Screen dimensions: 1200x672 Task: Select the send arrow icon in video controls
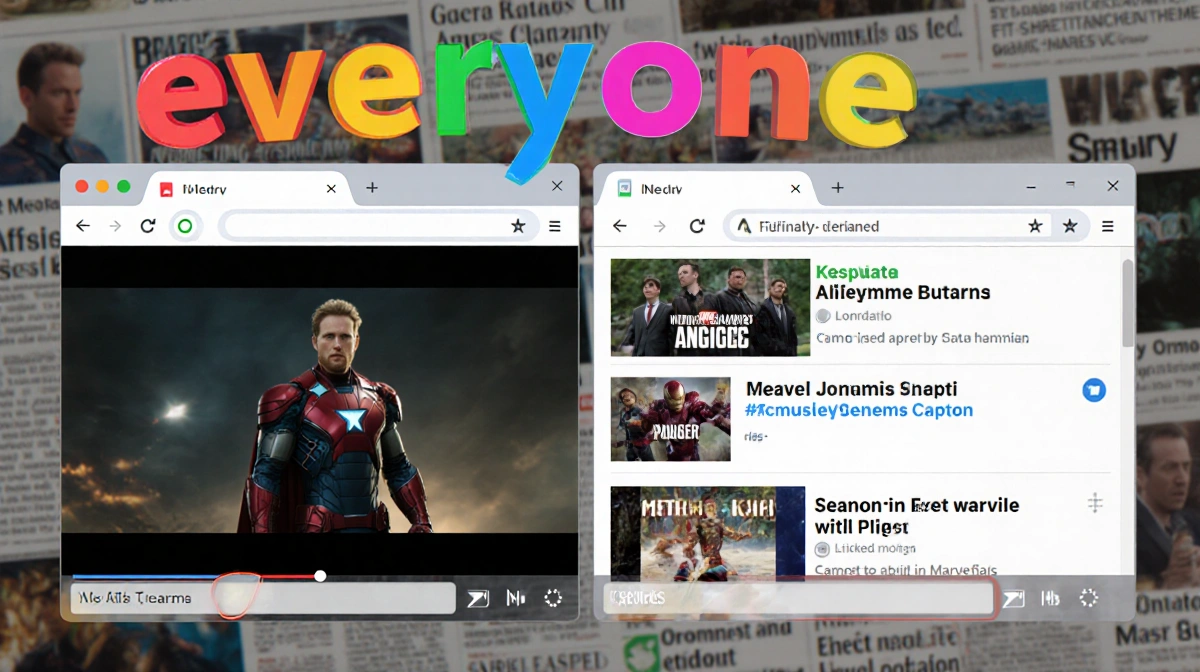click(477, 597)
